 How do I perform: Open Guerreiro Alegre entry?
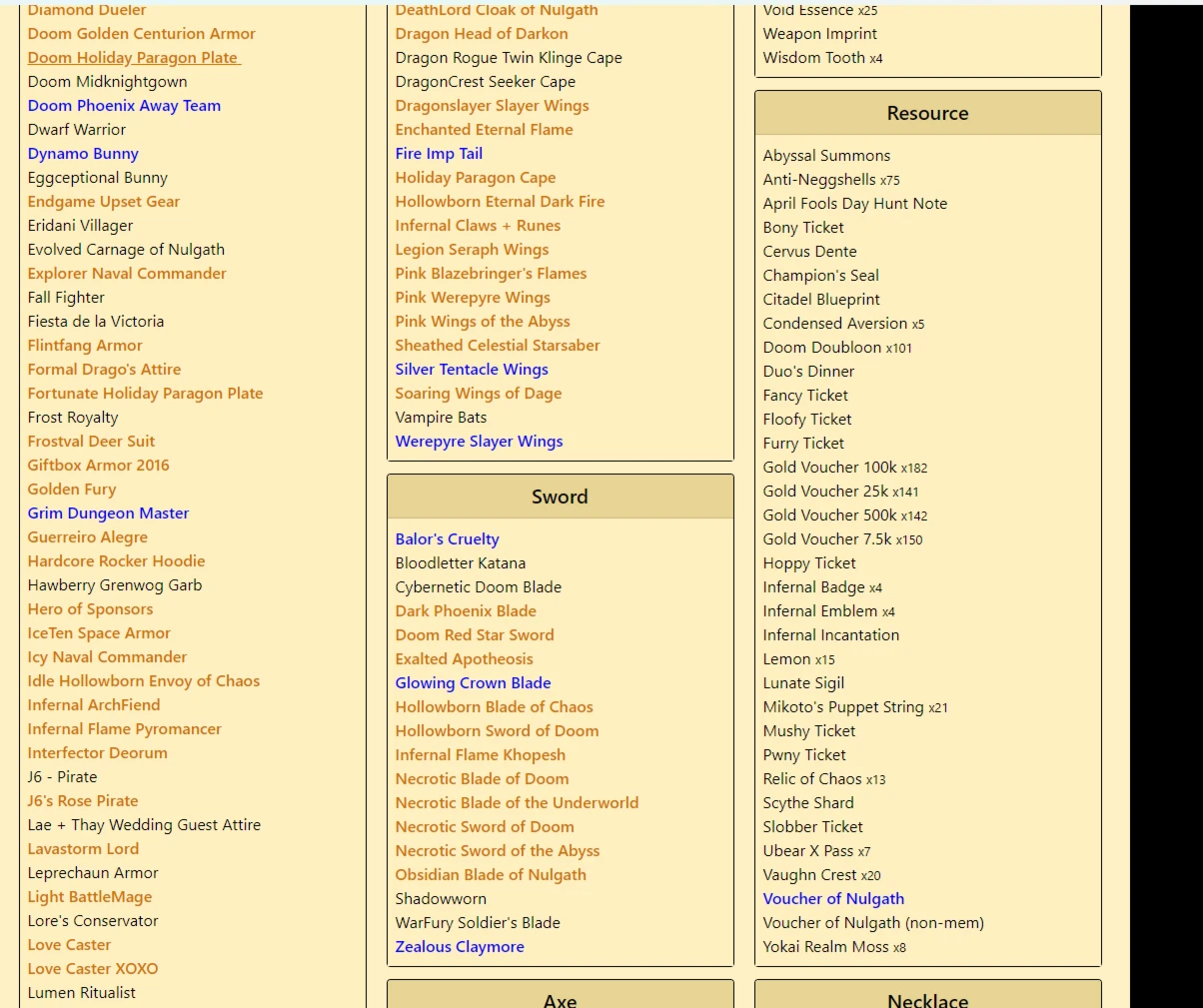click(88, 537)
